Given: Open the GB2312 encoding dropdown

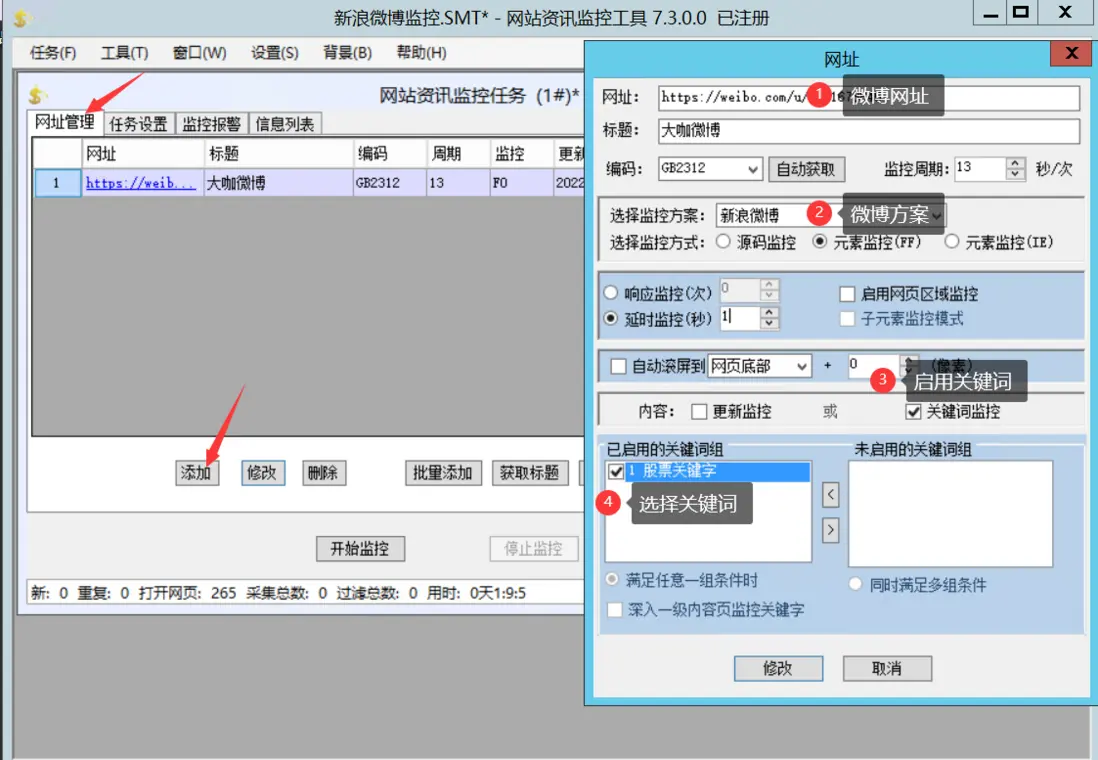Looking at the screenshot, I should click(x=755, y=169).
